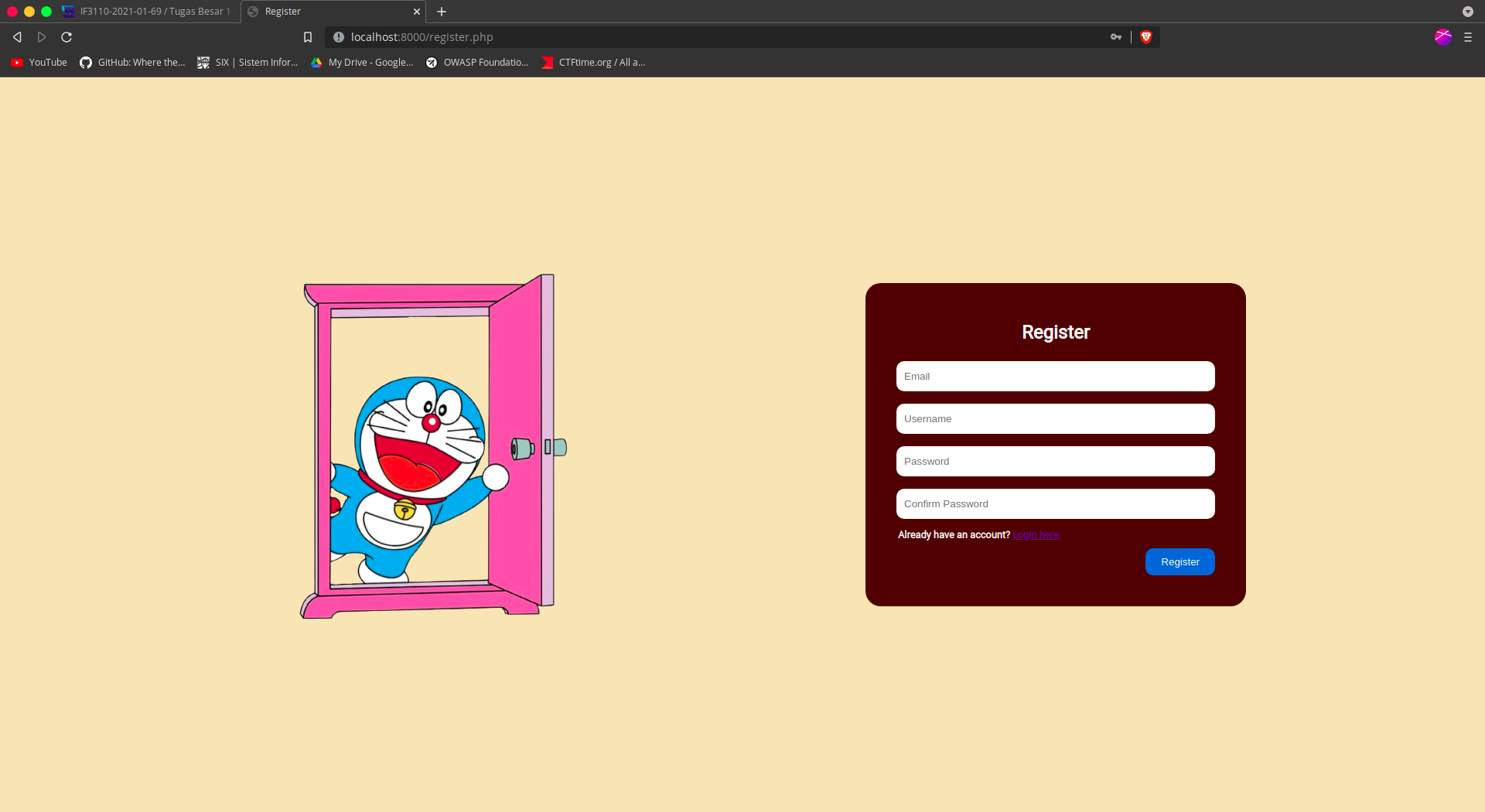Open the OWASP Foundation bookmark

(477, 63)
